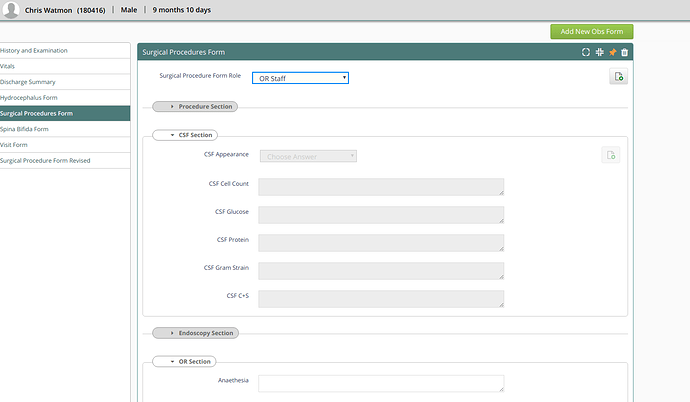Click the CSF Protein text field
Screen dimensions: 690x402
pos(381,243)
